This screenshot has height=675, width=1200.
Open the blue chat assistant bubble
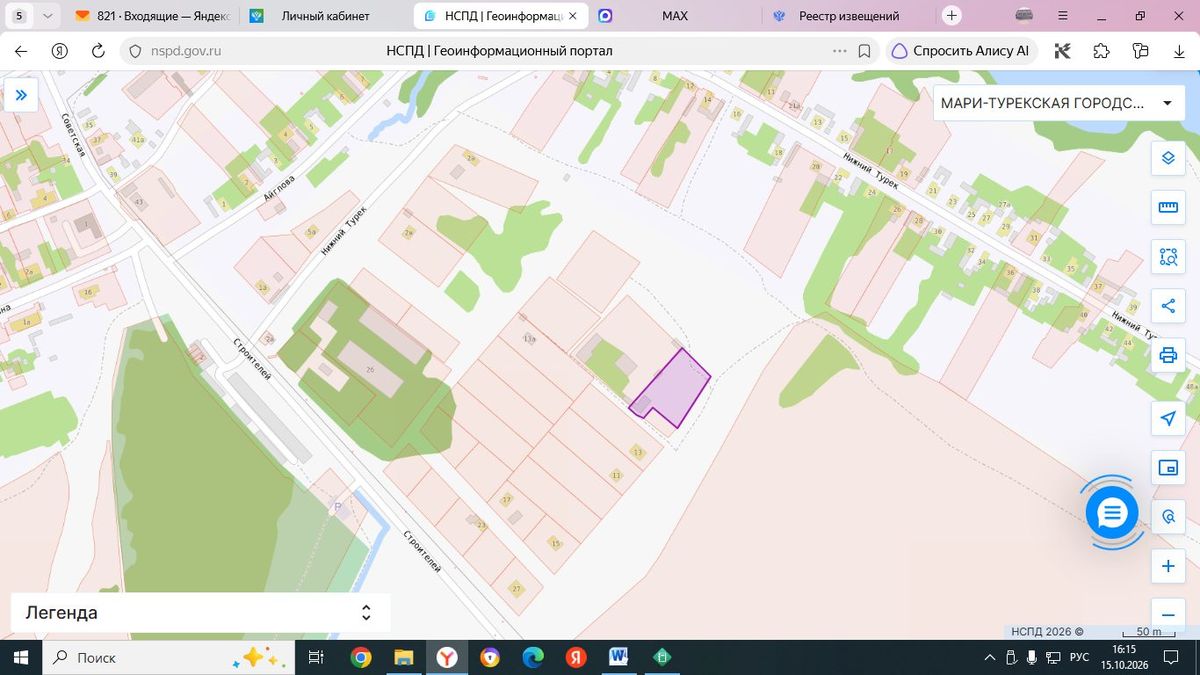pyautogui.click(x=1112, y=513)
